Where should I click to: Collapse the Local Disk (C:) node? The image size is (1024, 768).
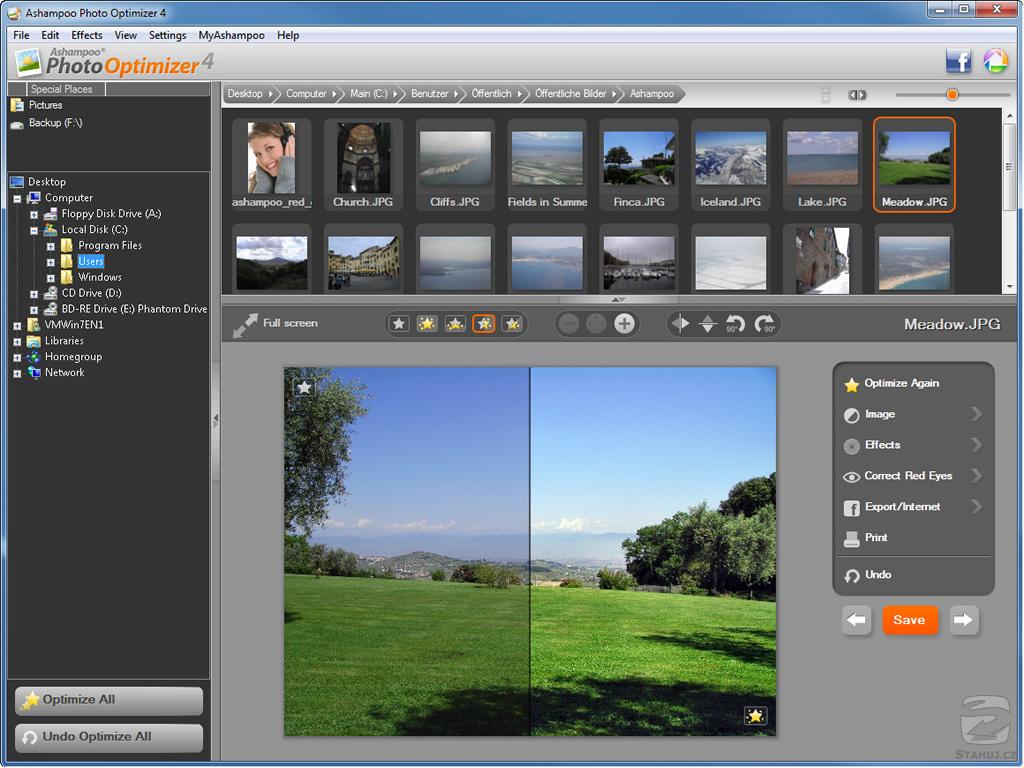tap(34, 230)
